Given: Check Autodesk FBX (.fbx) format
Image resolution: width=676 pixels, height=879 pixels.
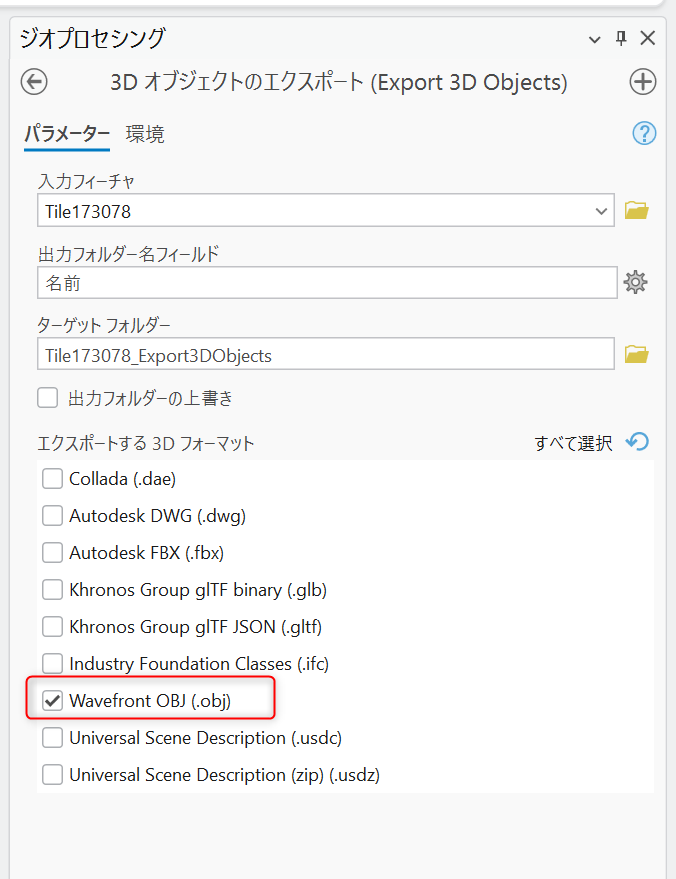Looking at the screenshot, I should pos(52,553).
